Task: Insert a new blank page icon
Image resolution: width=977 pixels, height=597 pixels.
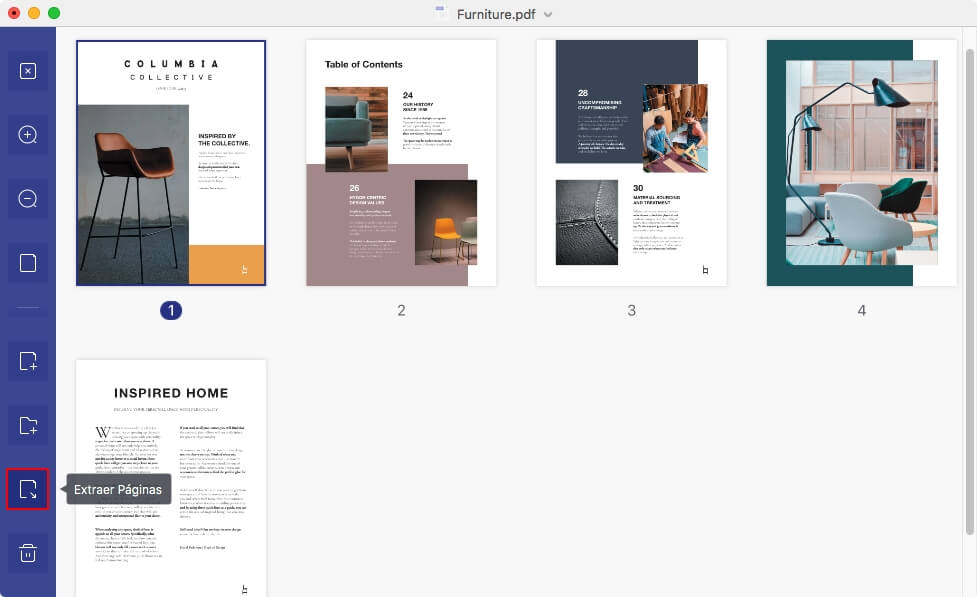Action: 28,361
